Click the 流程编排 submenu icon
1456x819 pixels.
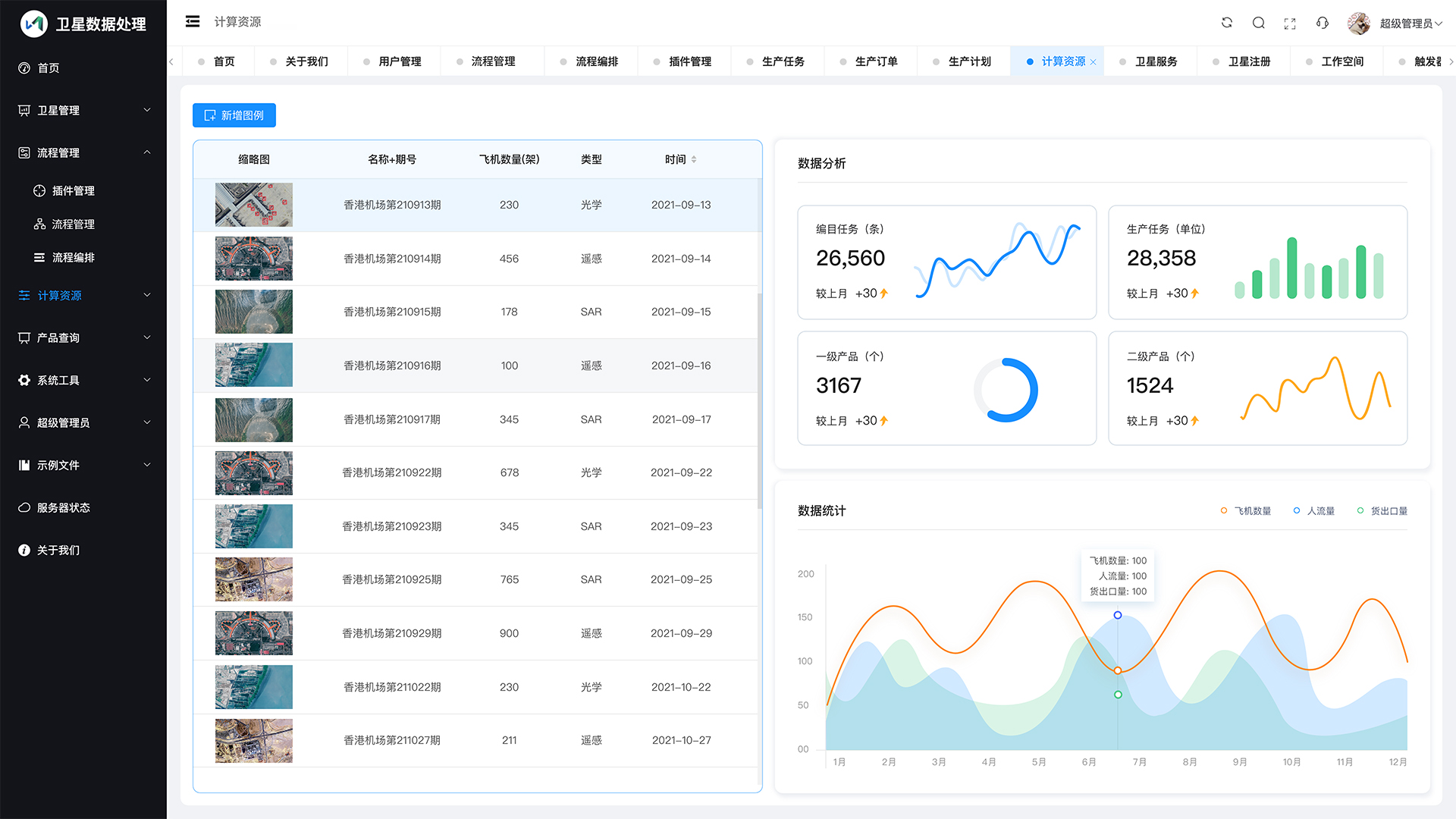pos(39,258)
